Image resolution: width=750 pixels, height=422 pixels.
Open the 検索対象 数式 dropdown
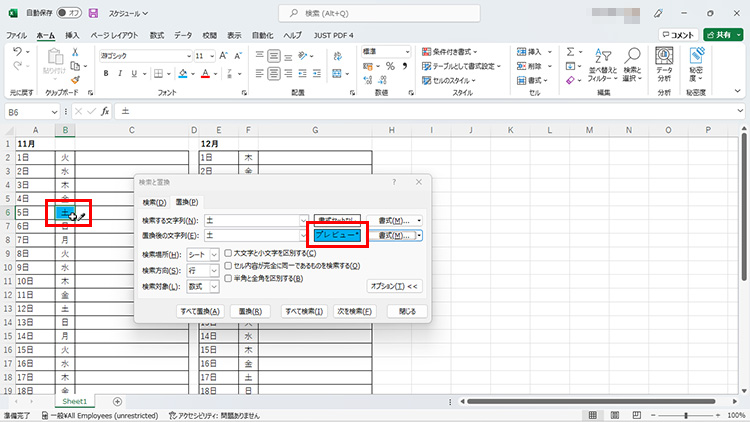tap(214, 286)
